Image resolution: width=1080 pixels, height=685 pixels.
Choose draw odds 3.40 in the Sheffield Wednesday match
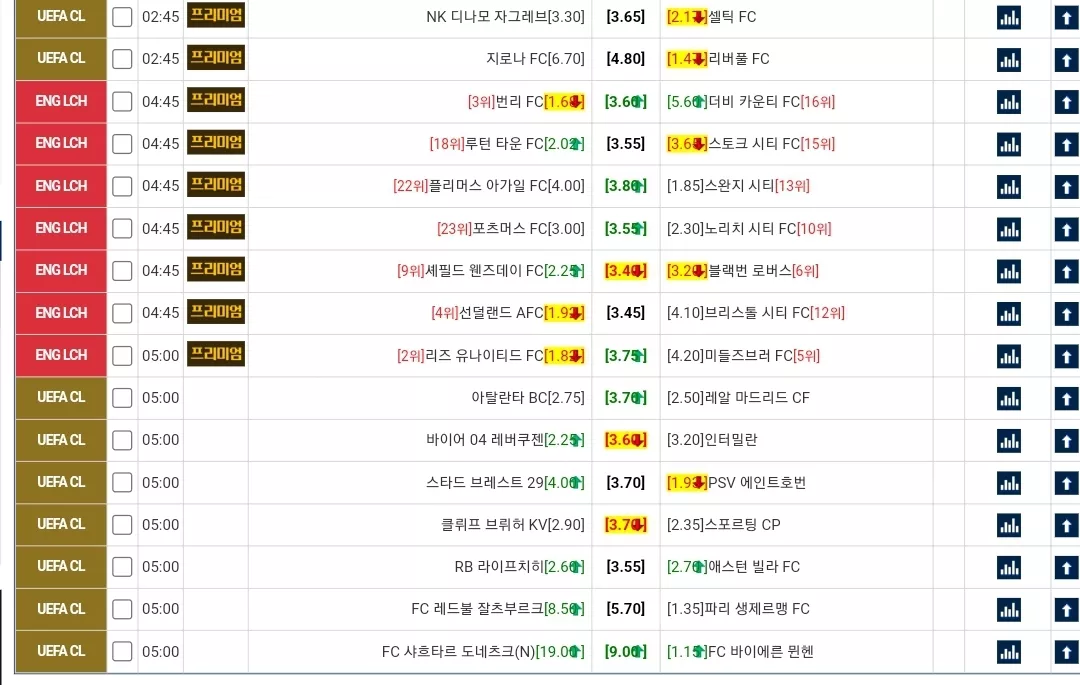point(625,271)
